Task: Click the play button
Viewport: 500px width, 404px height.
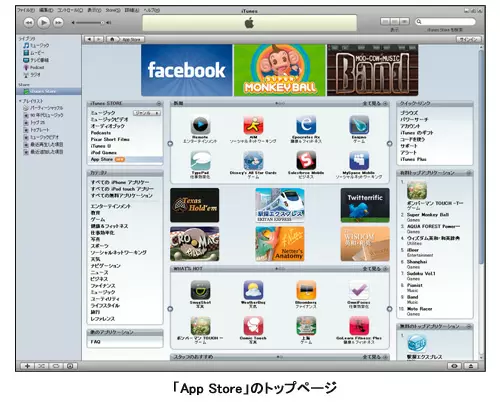Action: (x=43, y=23)
